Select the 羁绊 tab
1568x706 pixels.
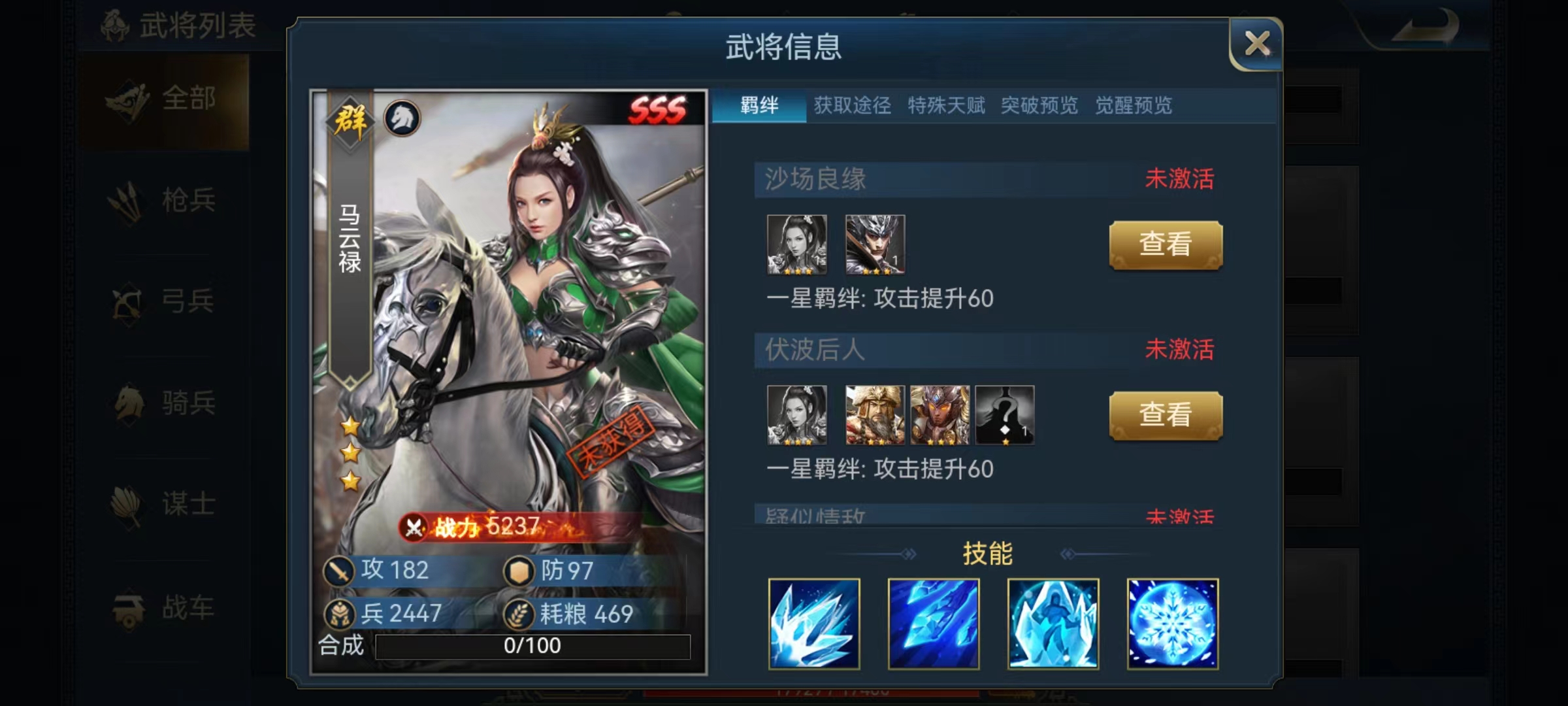coord(759,105)
